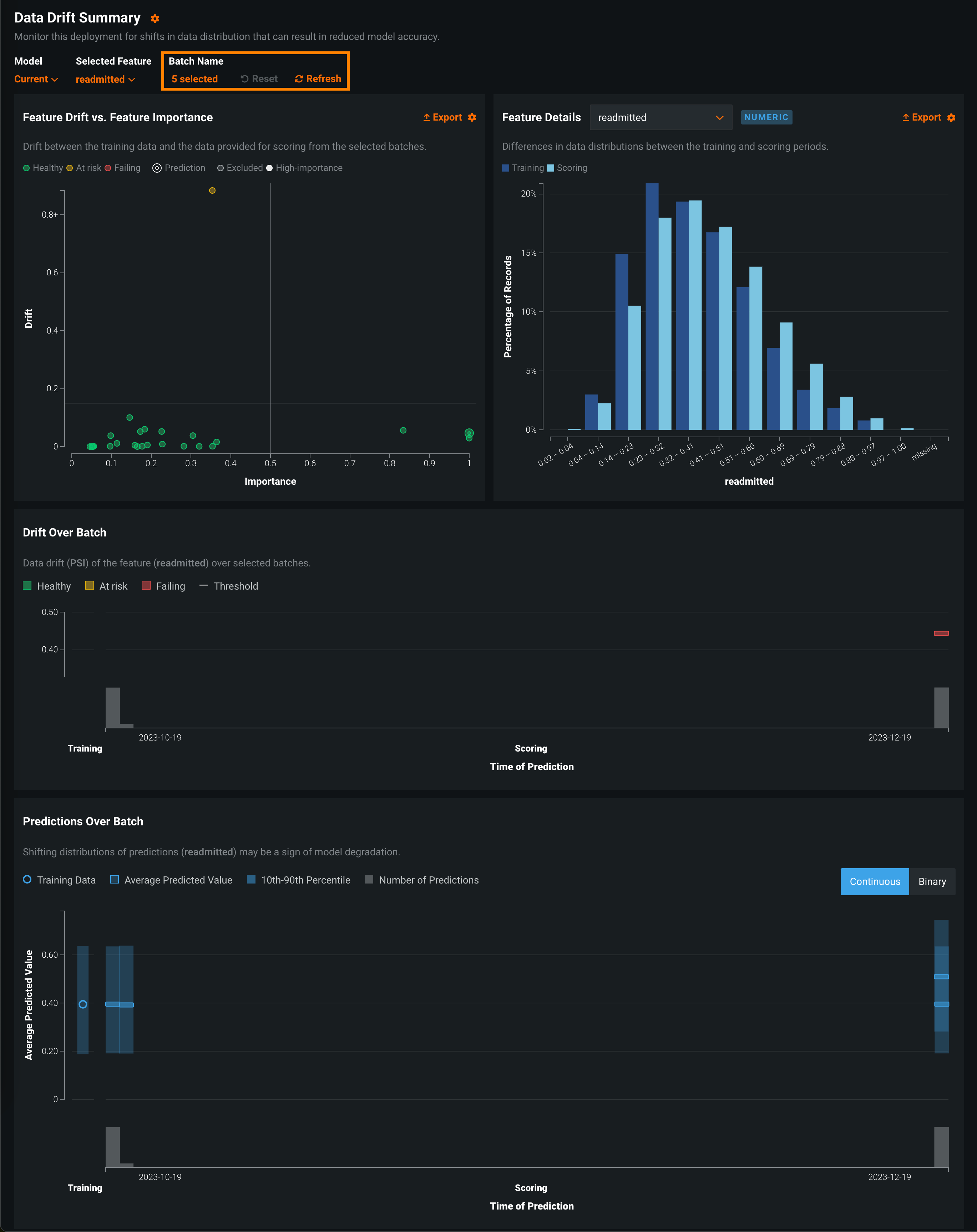977x1232 pixels.
Task: Click the Training Data circle marker
Action: click(83, 1004)
